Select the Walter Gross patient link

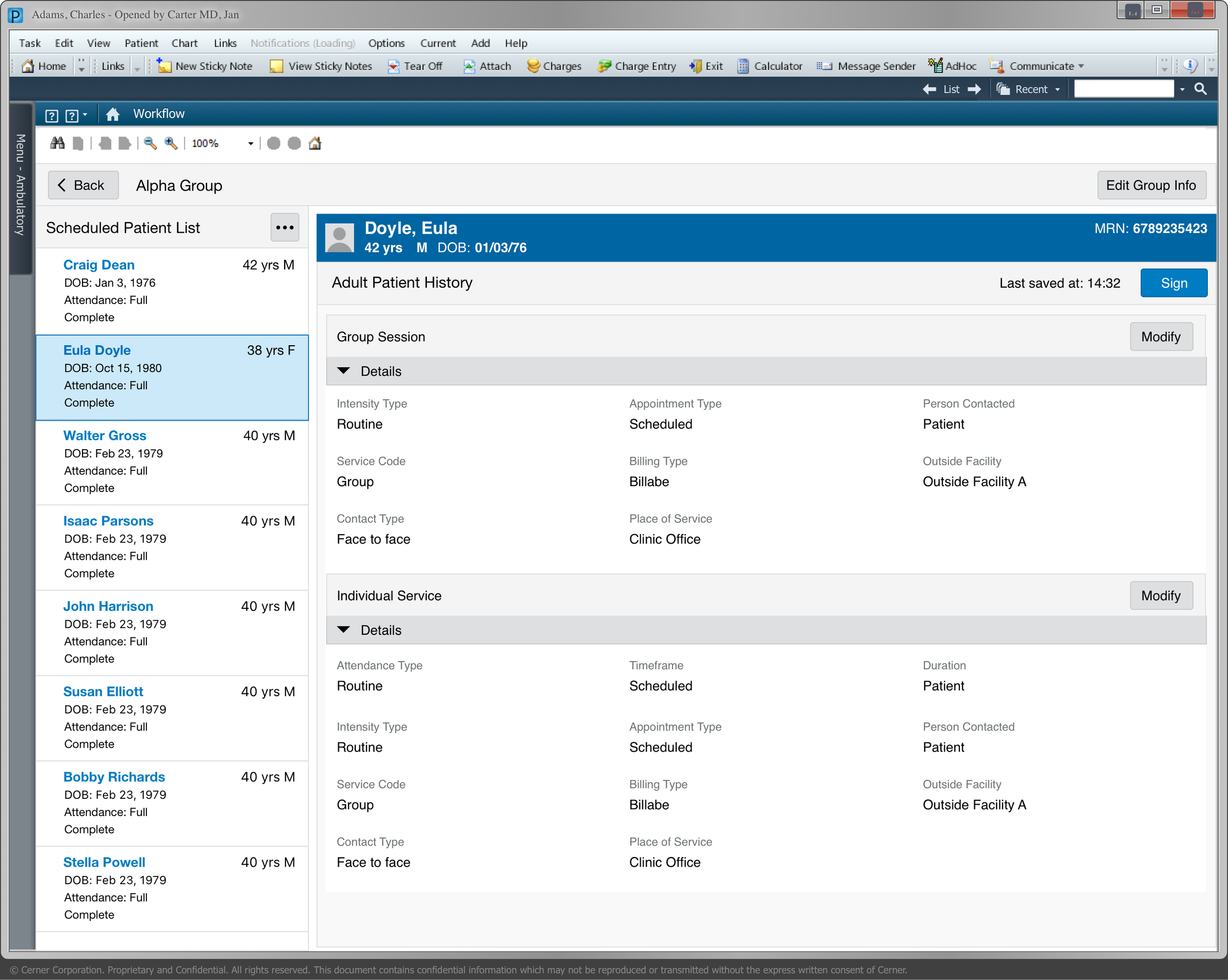(x=105, y=435)
